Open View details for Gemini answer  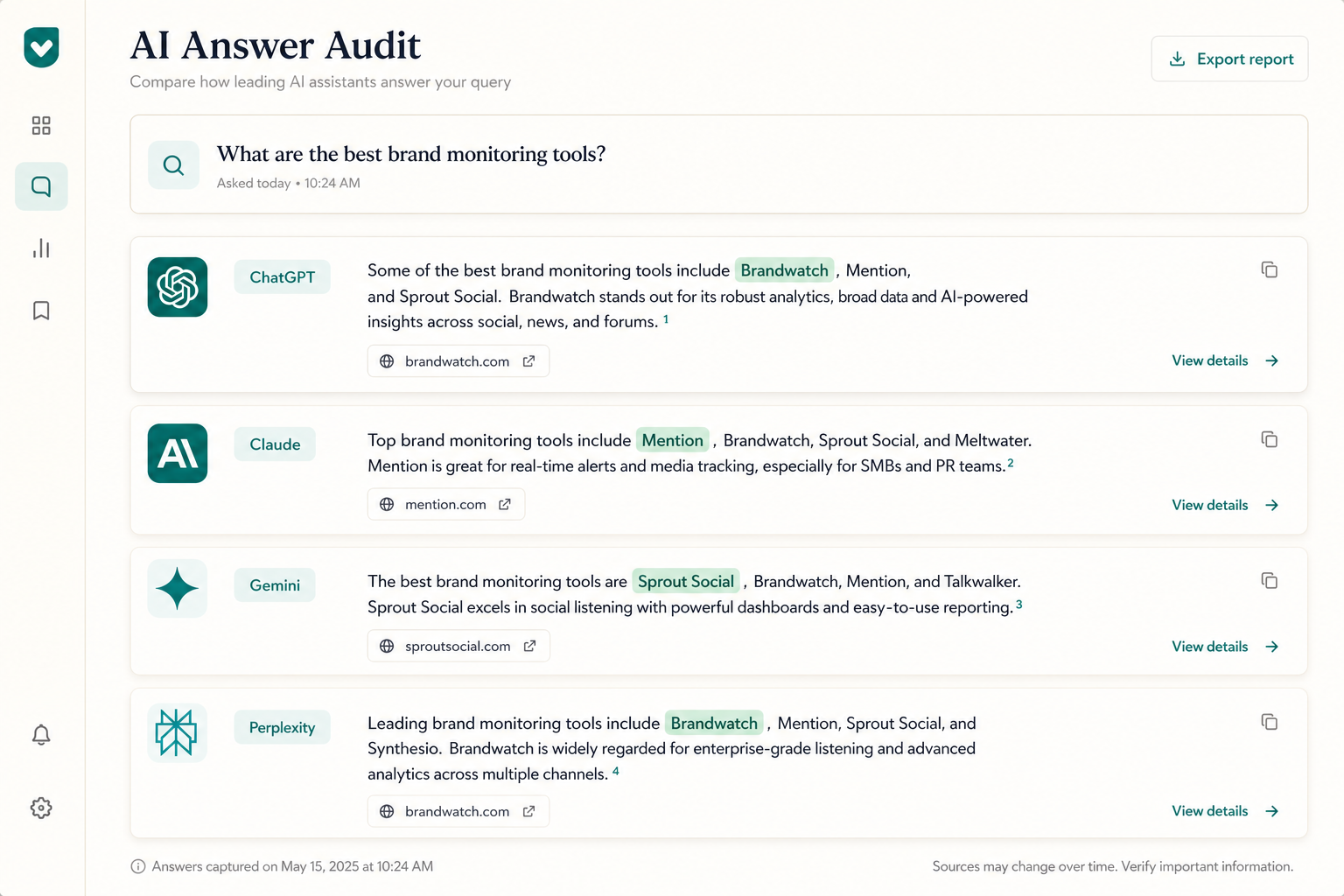[x=1225, y=647]
